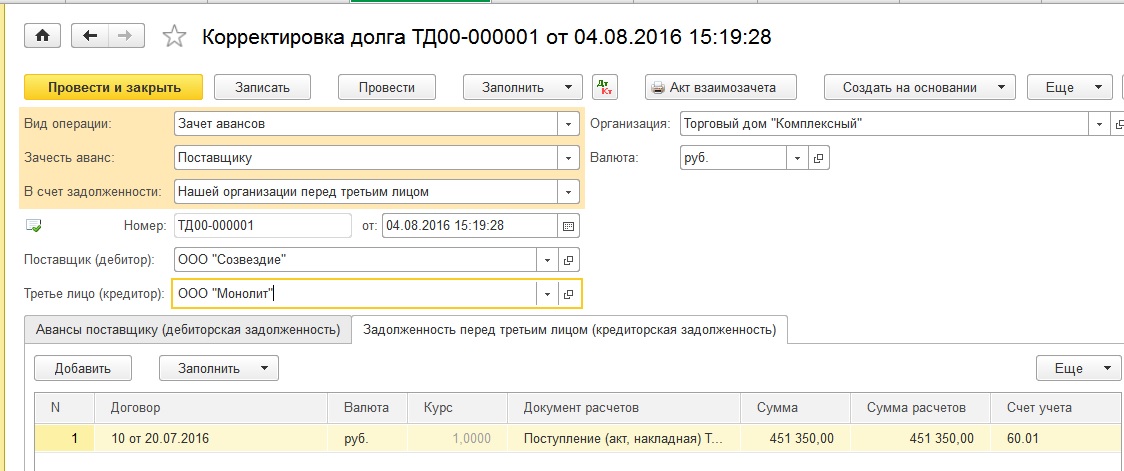This screenshot has height=471, width=1124.
Task: Click Добавить to add a row
Action: [82, 368]
